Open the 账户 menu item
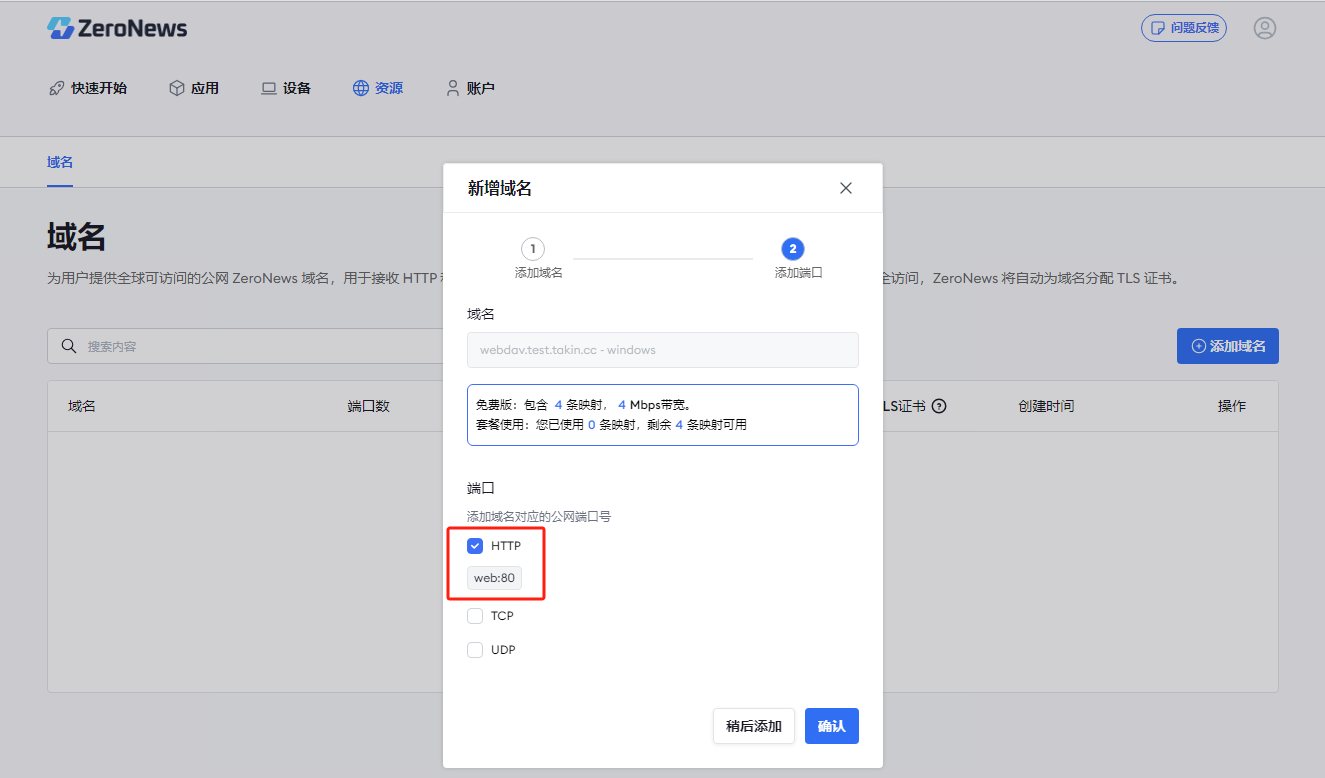Screen dimensions: 1325x778 pyautogui.click(x=470, y=88)
